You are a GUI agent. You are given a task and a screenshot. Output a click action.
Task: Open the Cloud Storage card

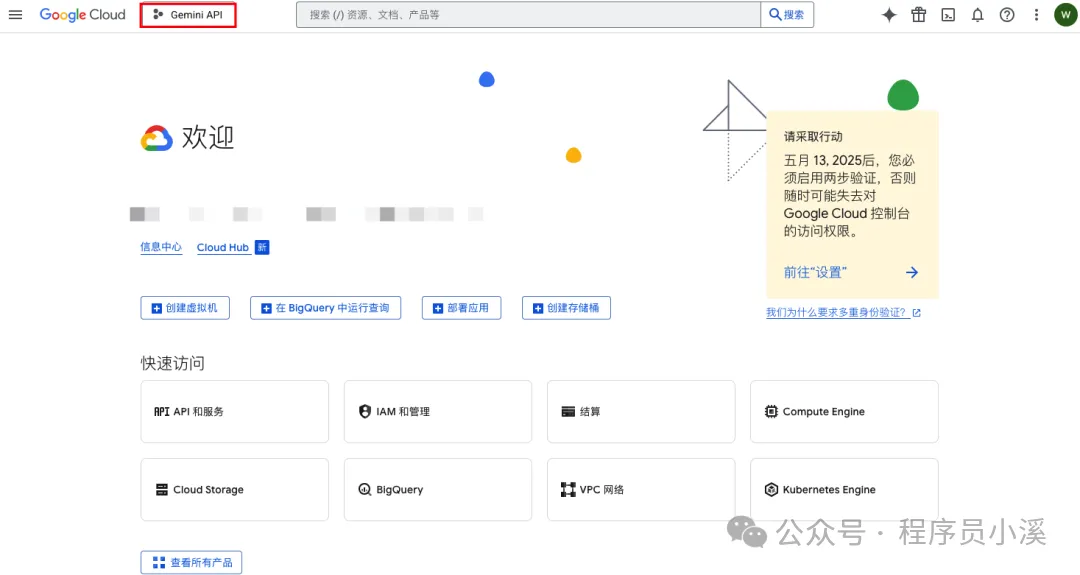point(235,490)
